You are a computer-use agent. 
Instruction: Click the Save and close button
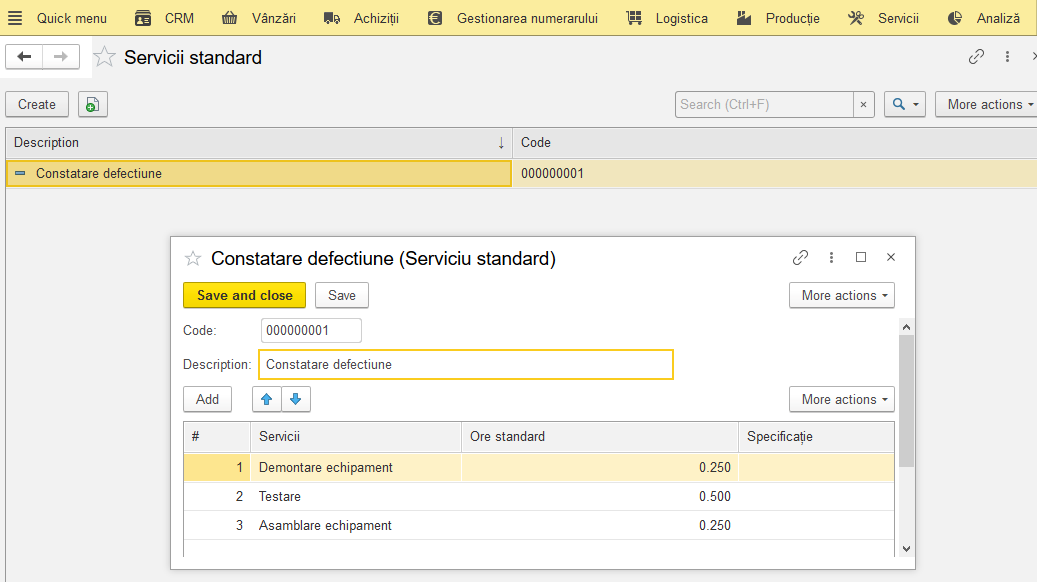coord(245,296)
